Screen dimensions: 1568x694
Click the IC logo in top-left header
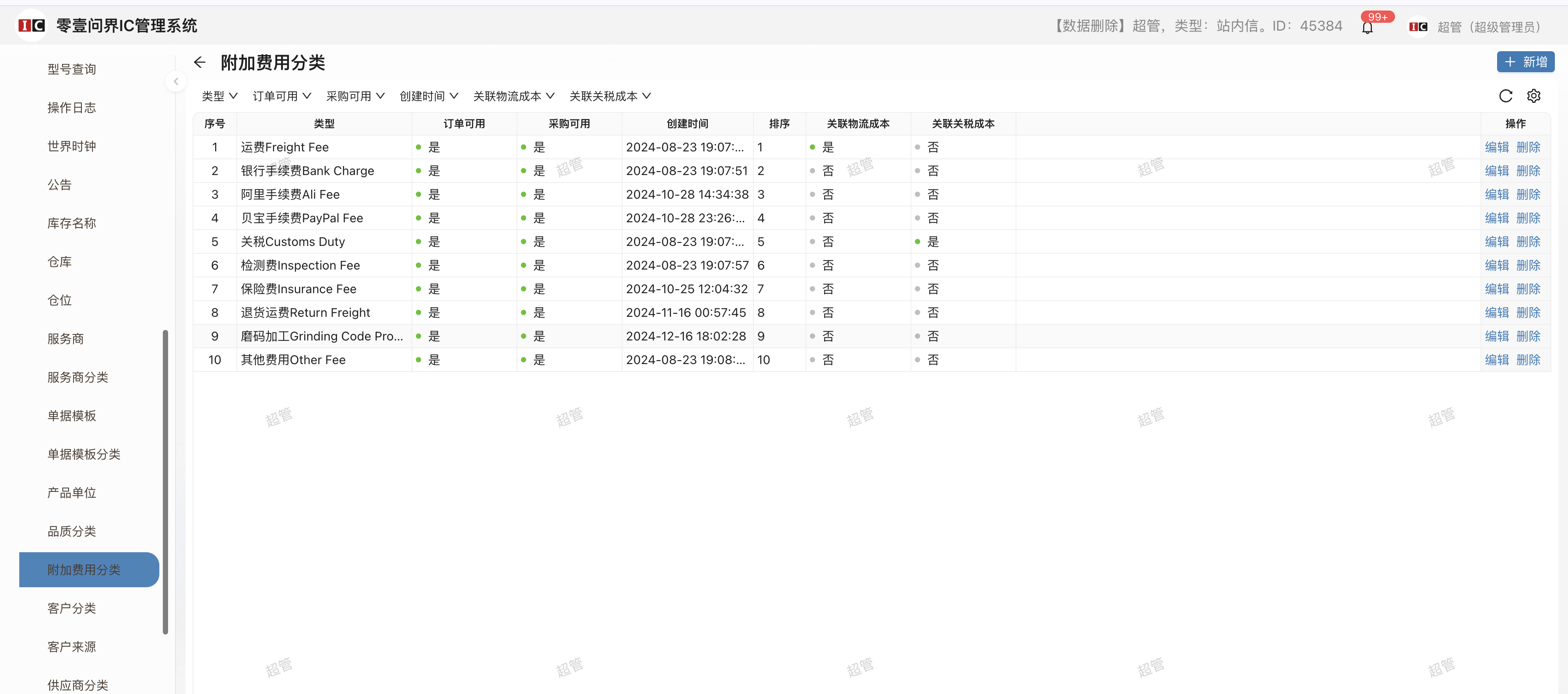(31, 25)
